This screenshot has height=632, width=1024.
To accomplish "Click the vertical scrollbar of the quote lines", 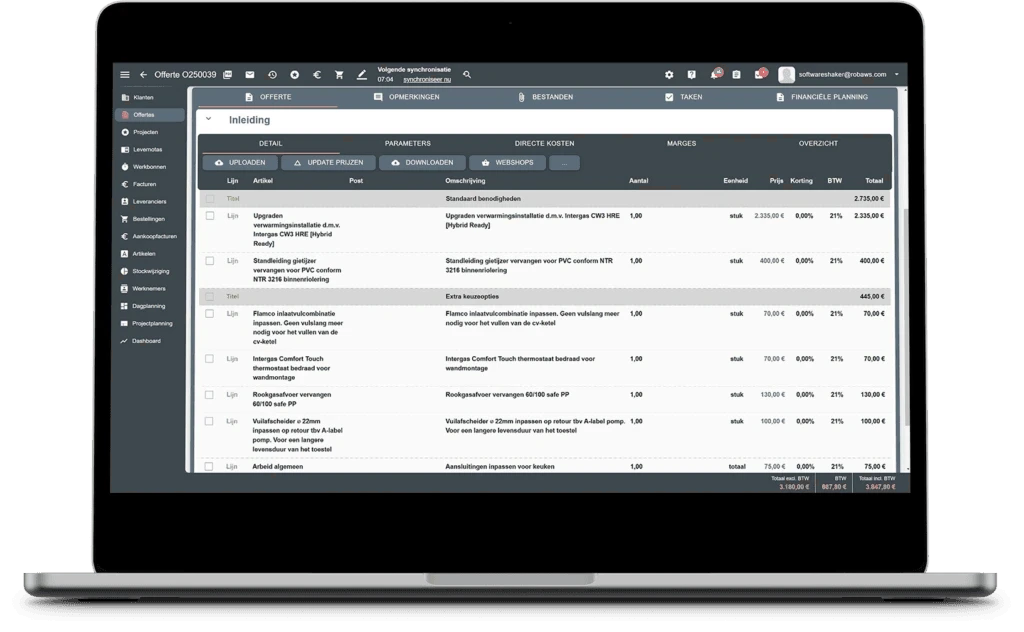I will click(x=906, y=317).
